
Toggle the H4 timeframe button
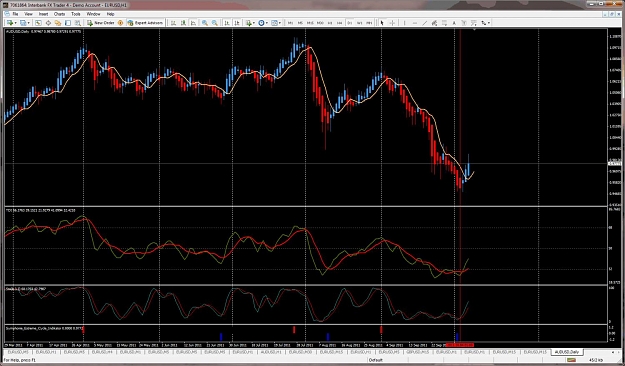(340, 23)
